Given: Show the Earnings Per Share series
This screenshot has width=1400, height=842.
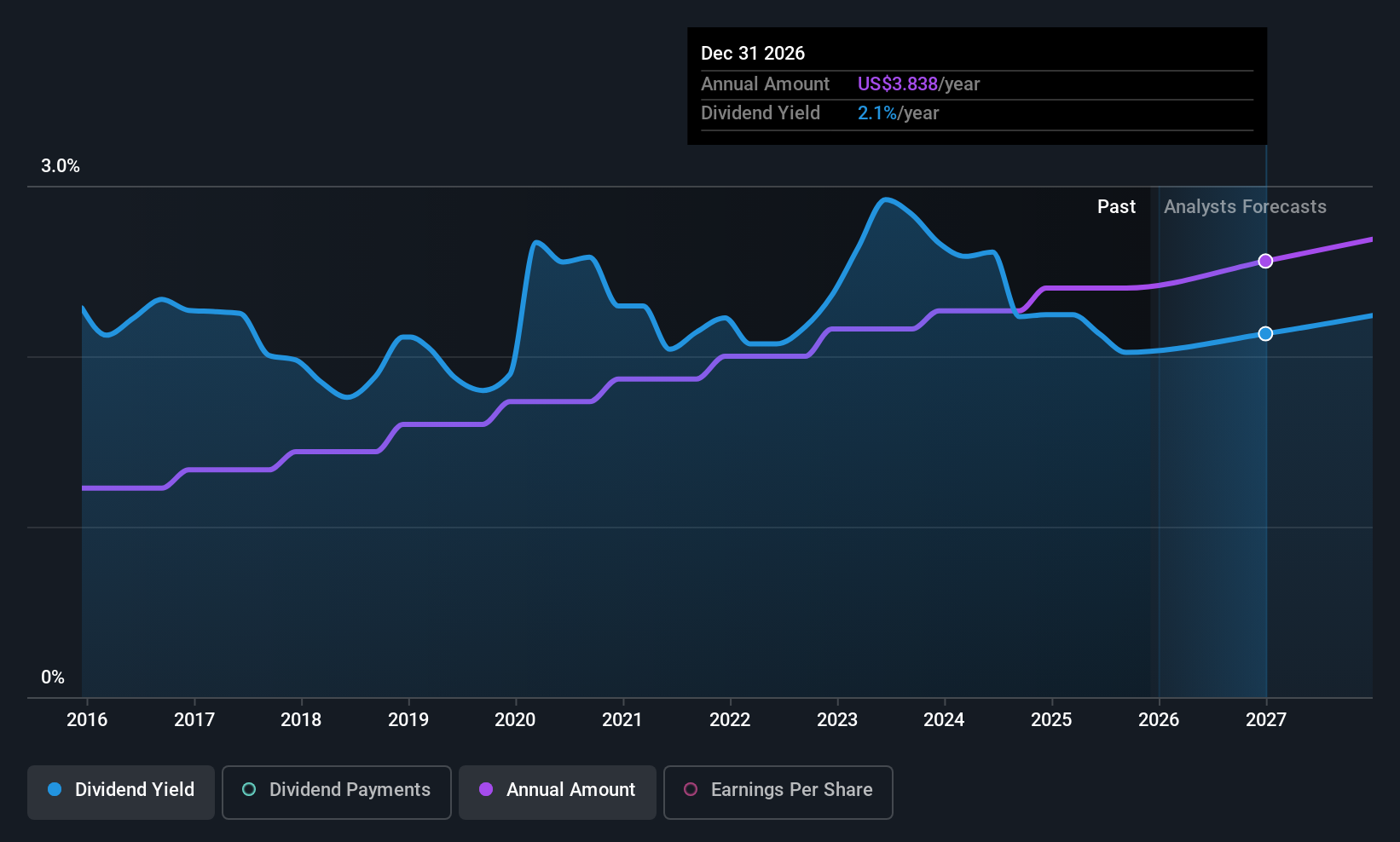Looking at the screenshot, I should pyautogui.click(x=778, y=792).
